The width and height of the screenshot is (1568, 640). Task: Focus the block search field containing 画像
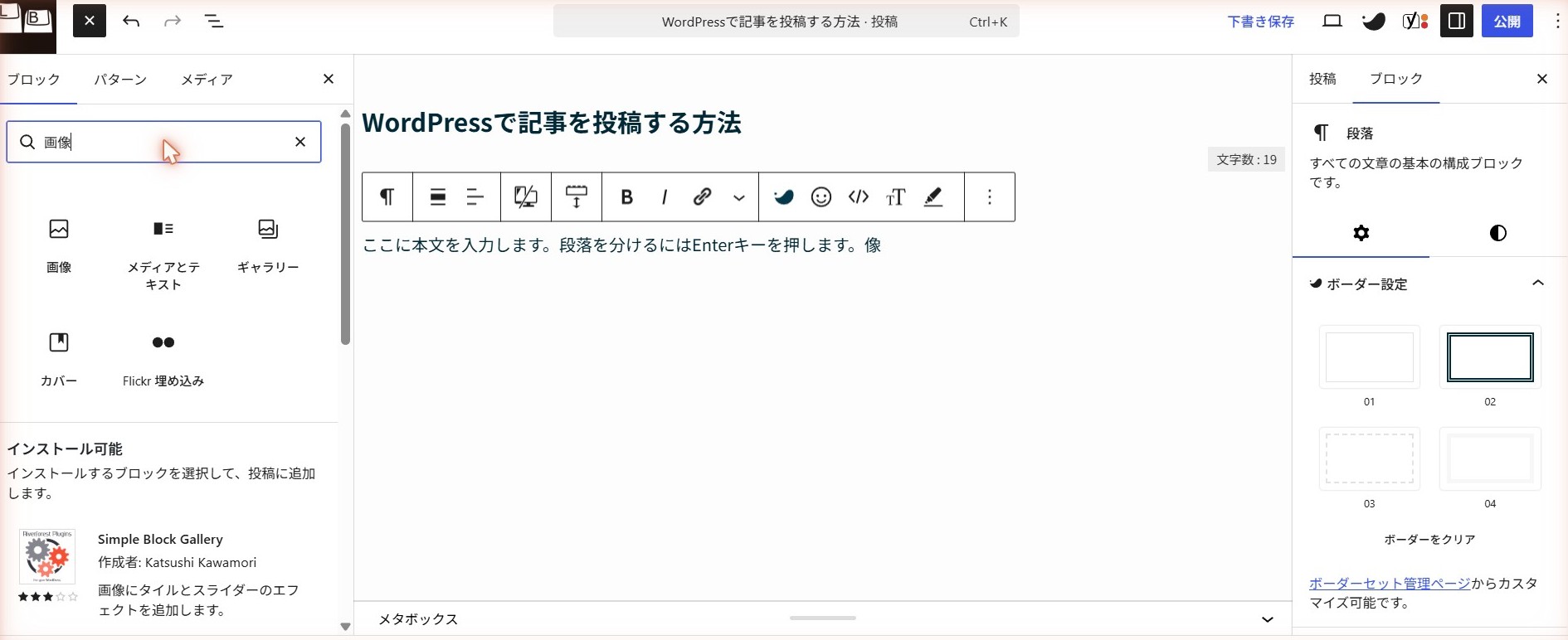tap(163, 142)
